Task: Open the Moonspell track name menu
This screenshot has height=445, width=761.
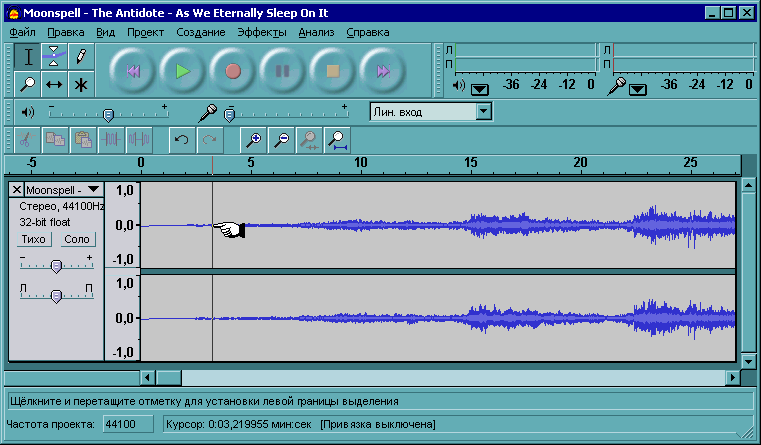Action: pyautogui.click(x=63, y=190)
